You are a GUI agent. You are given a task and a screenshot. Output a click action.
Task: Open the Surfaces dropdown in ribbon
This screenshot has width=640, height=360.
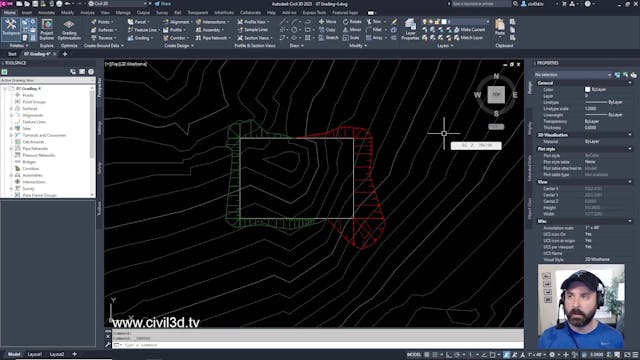[104, 30]
